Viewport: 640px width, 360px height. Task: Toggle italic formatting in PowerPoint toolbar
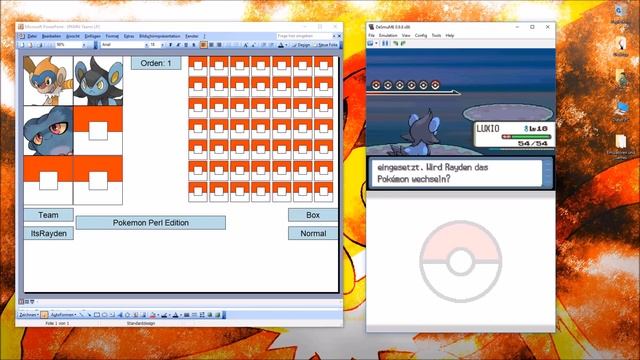178,45
